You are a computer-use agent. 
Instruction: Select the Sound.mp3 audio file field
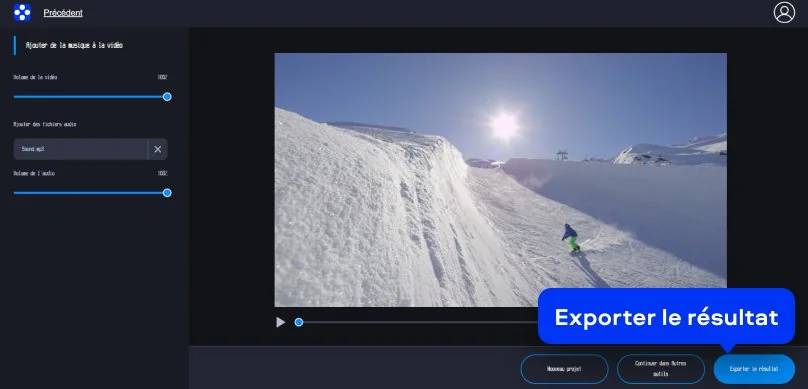tap(81, 149)
